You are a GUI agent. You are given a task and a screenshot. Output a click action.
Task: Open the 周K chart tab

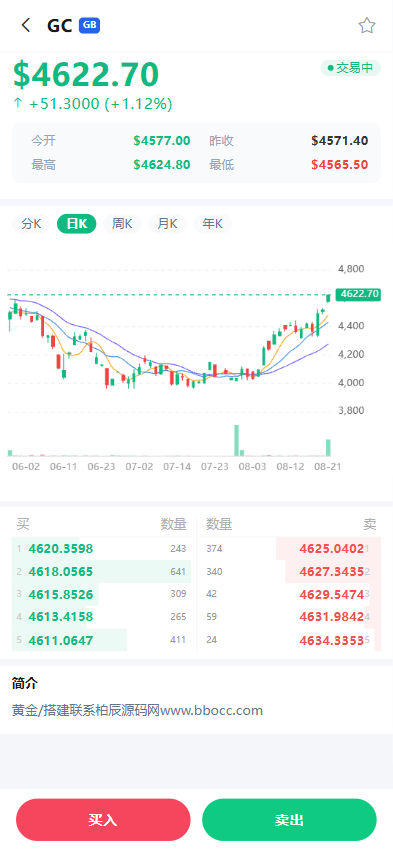(122, 223)
